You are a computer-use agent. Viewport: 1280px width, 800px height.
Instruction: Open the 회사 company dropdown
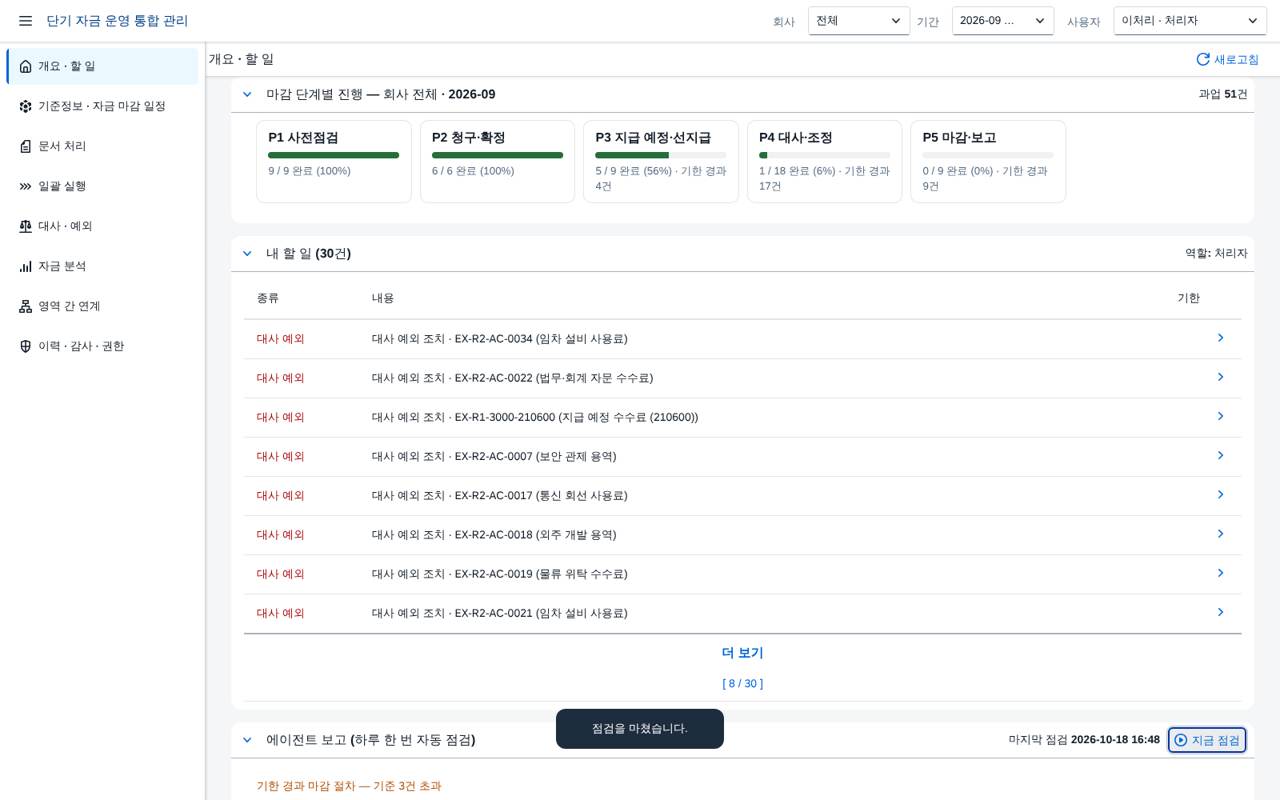(859, 21)
